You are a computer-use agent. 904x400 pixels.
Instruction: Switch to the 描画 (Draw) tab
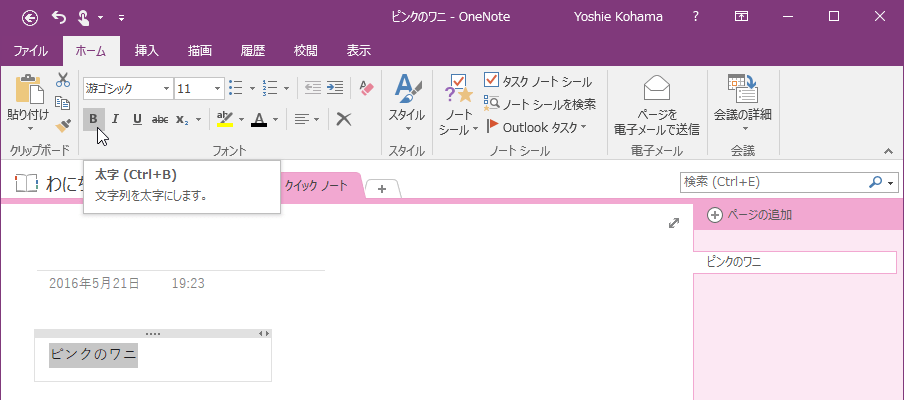(199, 51)
